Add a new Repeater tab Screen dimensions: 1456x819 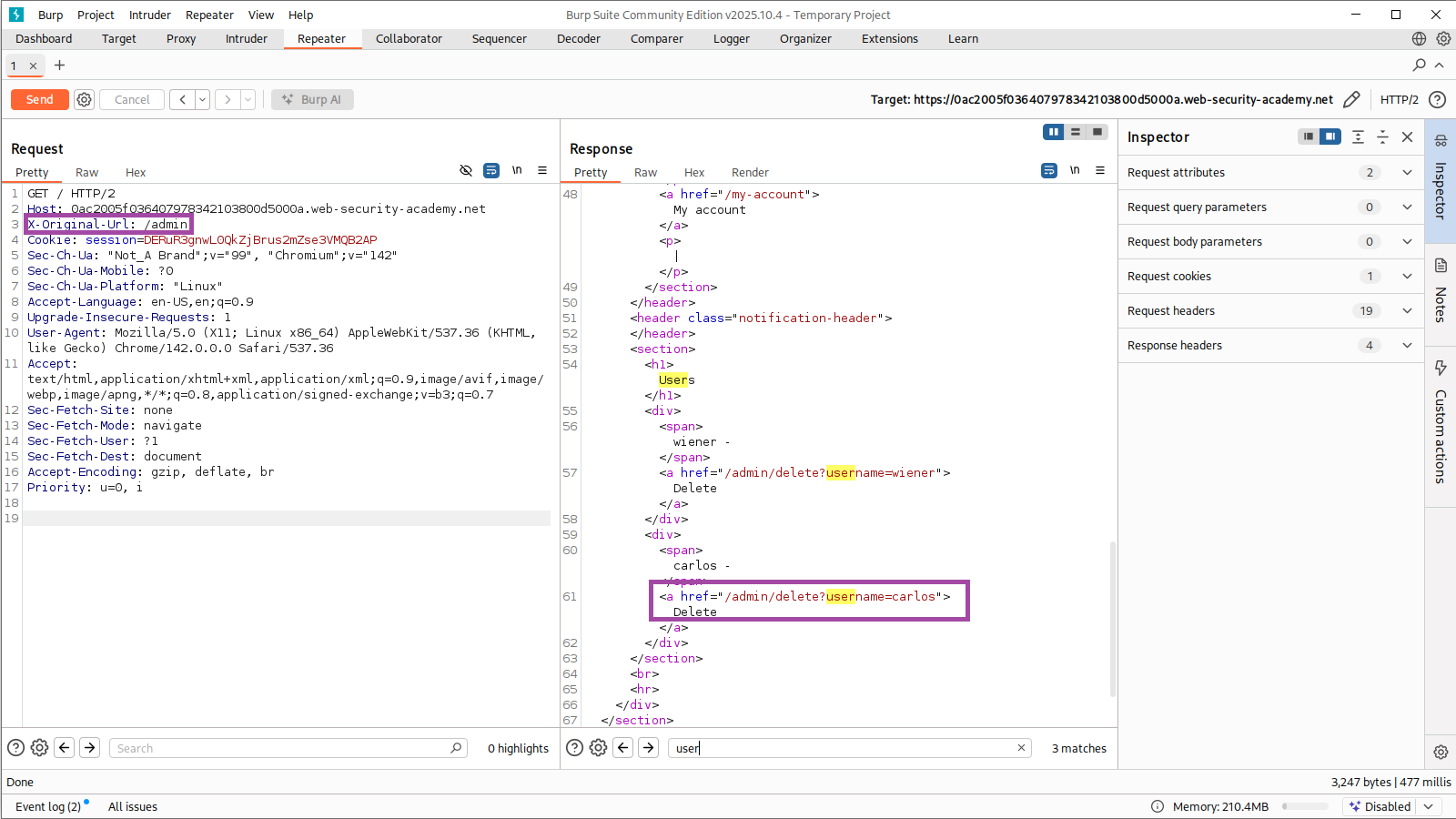(60, 66)
